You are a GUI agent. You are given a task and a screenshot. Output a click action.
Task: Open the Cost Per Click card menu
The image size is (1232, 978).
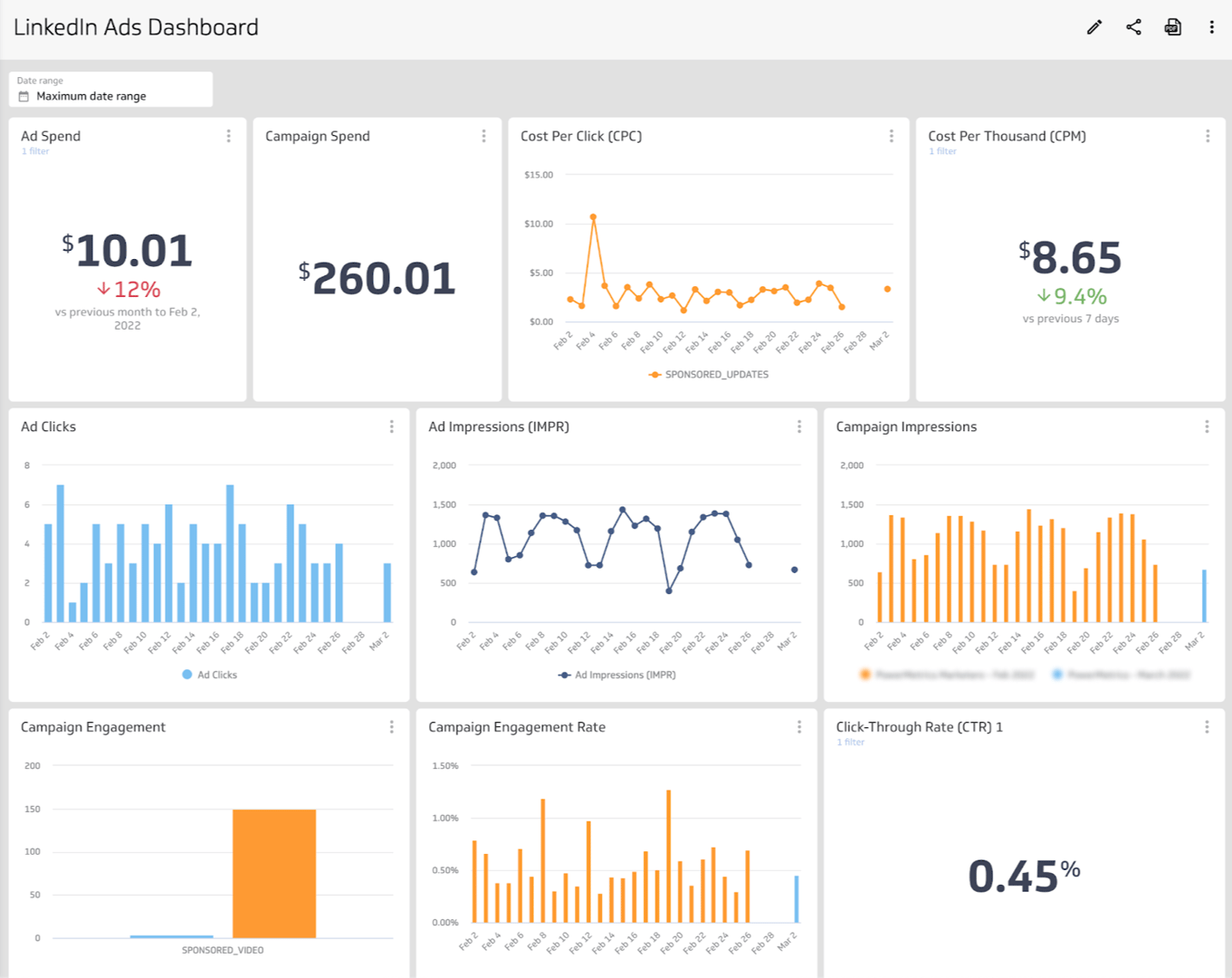tap(891, 136)
